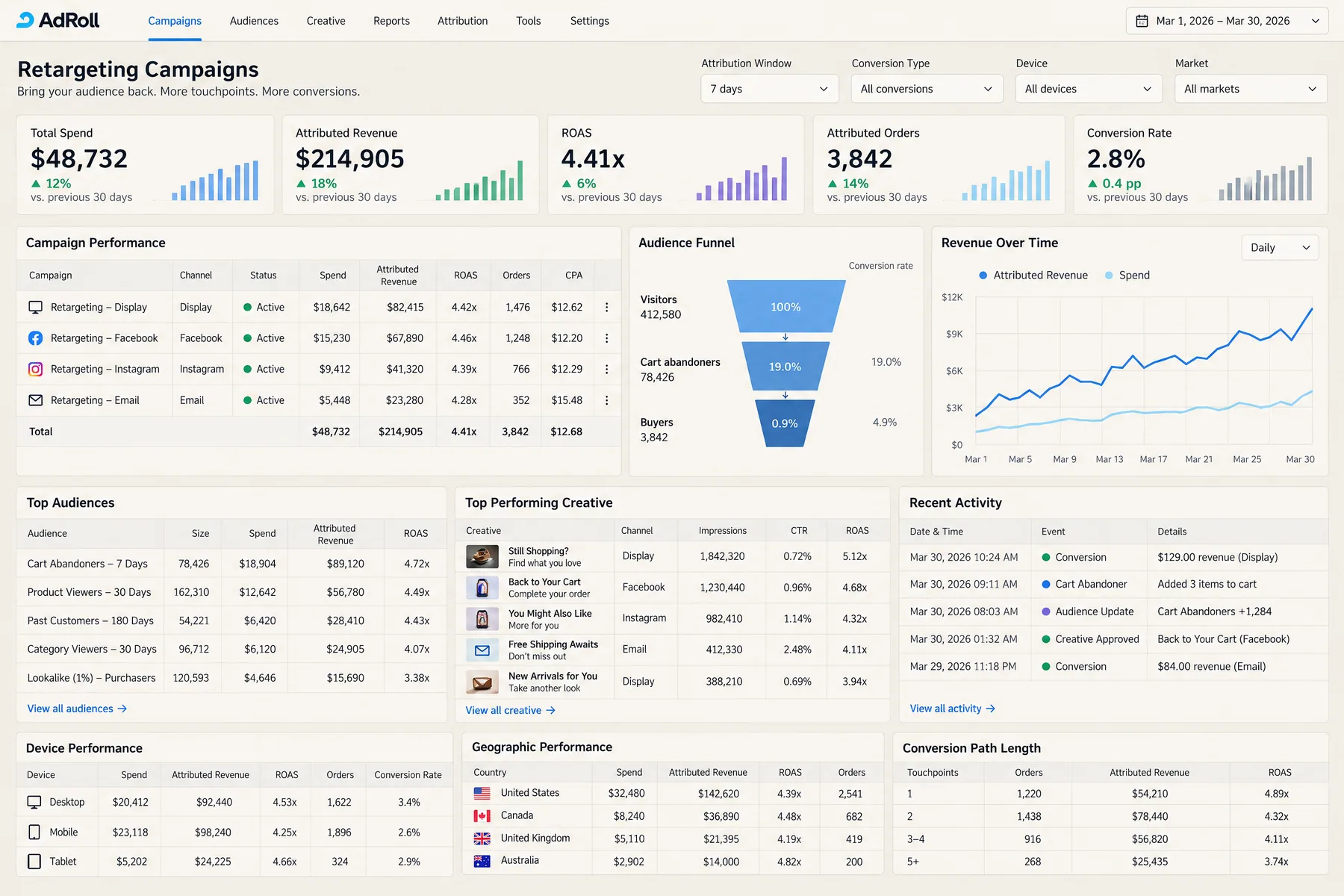Click the Back to Your Cart thumbnail
The width and height of the screenshot is (1344, 896).
point(482,588)
